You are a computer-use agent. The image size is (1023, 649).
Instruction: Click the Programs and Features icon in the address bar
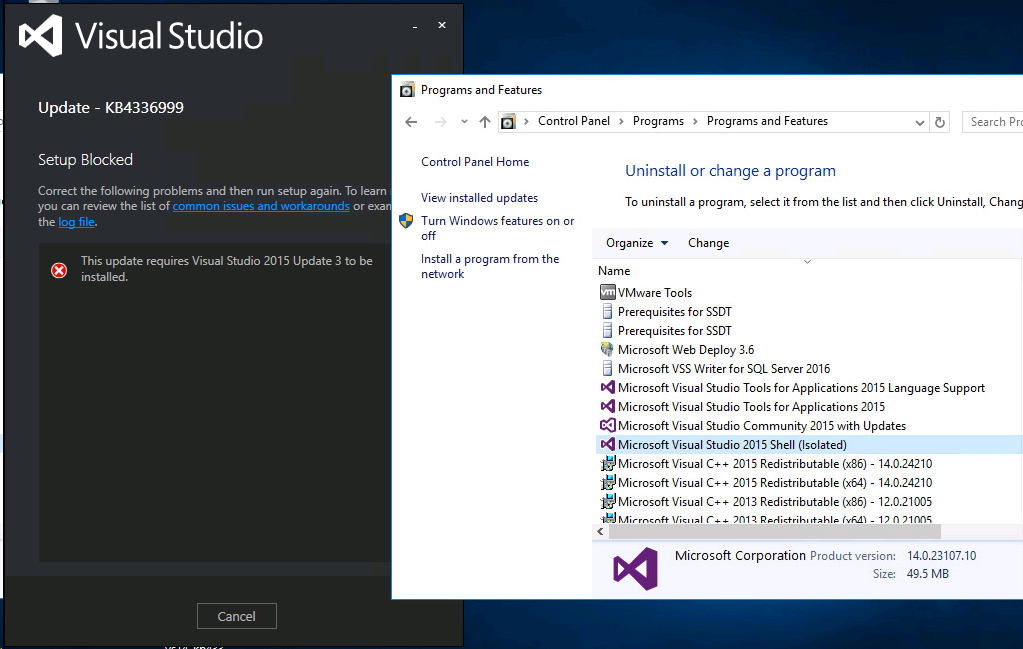(x=508, y=121)
